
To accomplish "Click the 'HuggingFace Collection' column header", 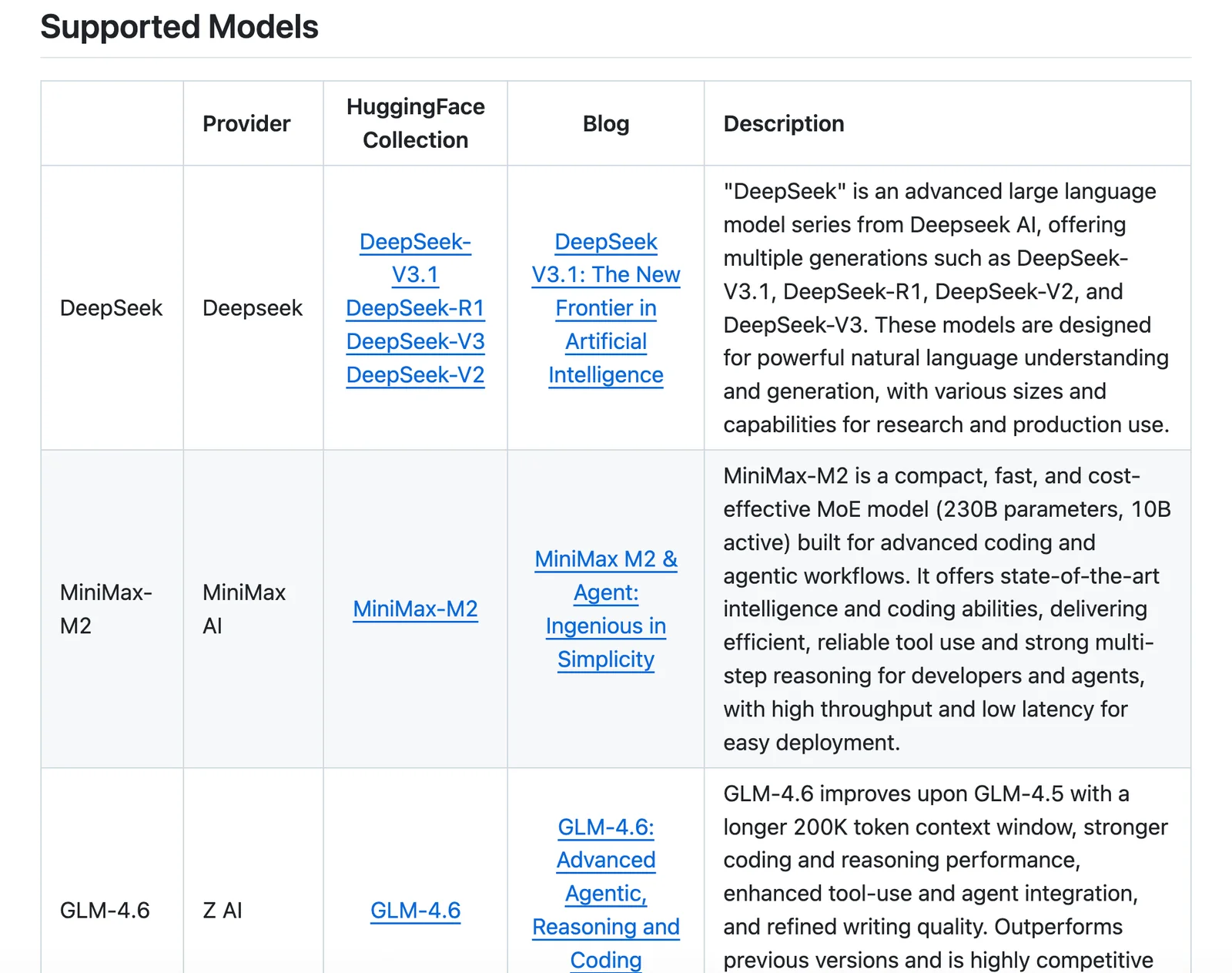I will point(415,123).
